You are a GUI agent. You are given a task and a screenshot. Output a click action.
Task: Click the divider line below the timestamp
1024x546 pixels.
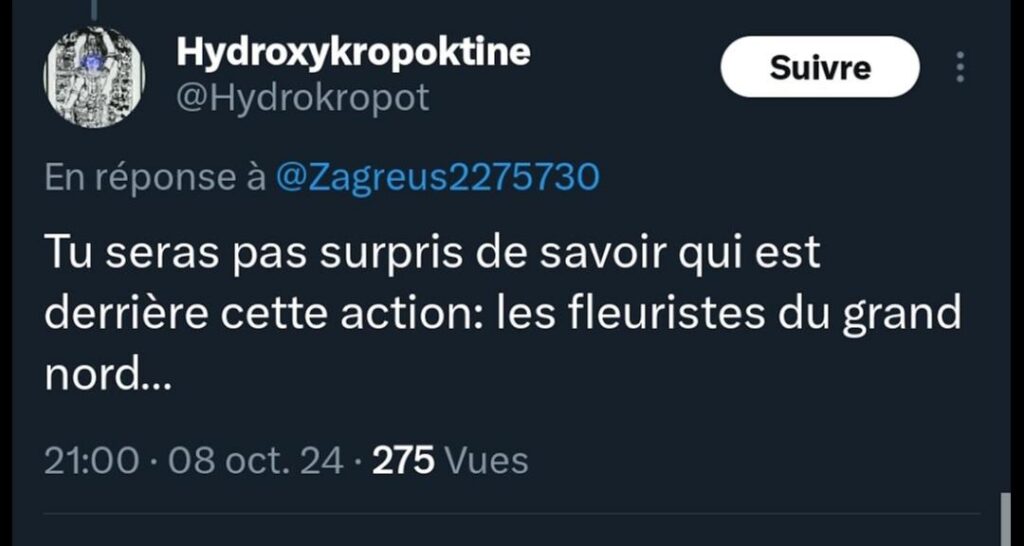coord(512,514)
